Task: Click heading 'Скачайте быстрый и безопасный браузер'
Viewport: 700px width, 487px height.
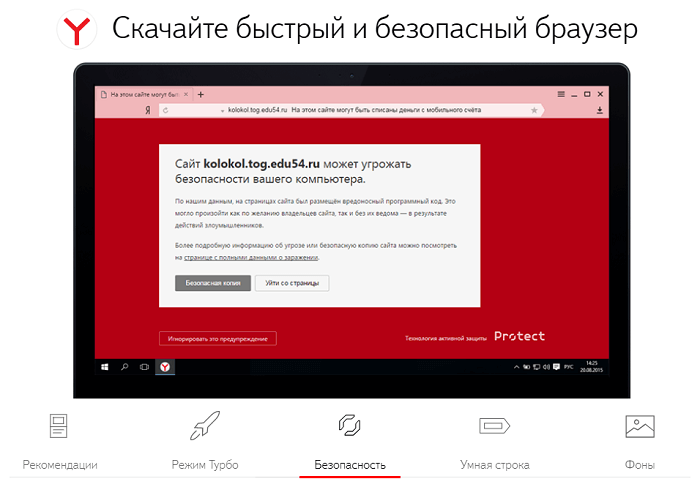Action: 375,29
